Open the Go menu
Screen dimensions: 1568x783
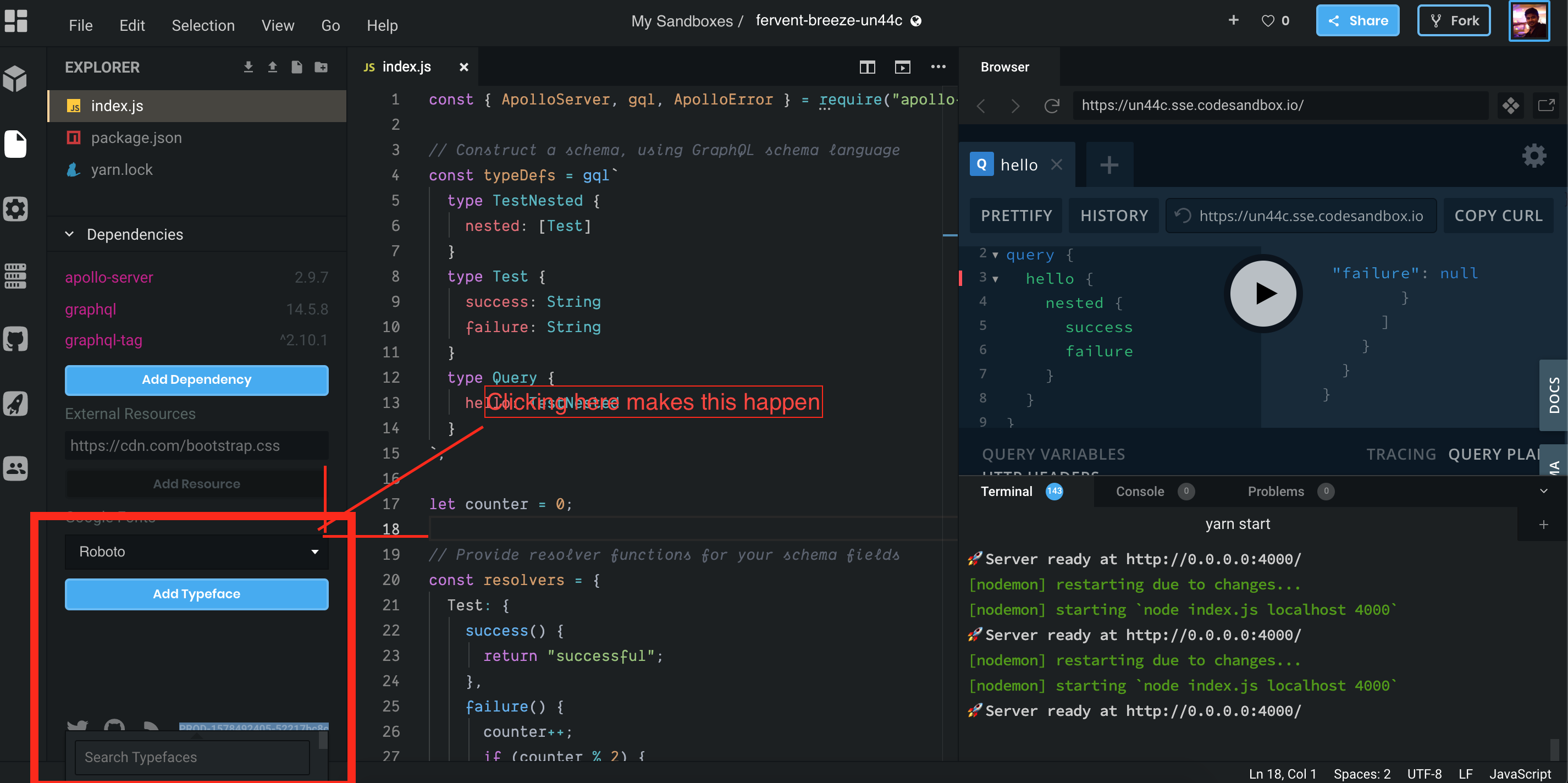point(330,25)
